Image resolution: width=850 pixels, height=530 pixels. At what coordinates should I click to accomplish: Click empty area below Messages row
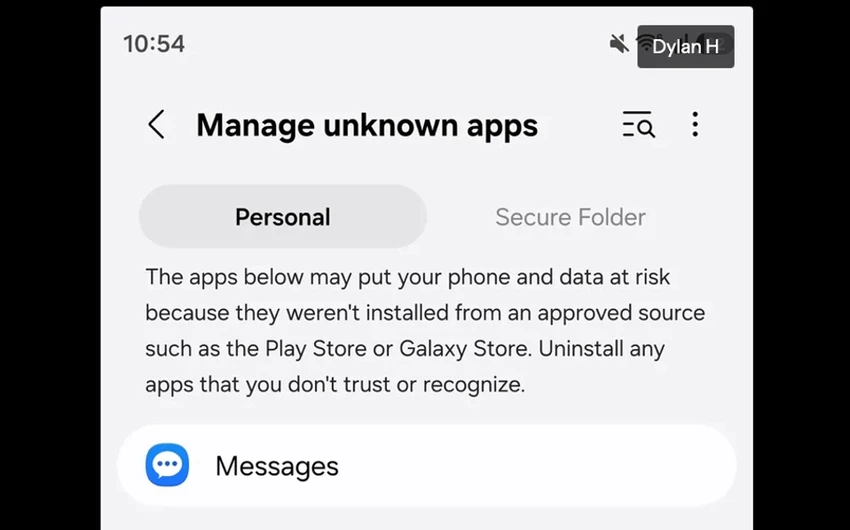426,518
